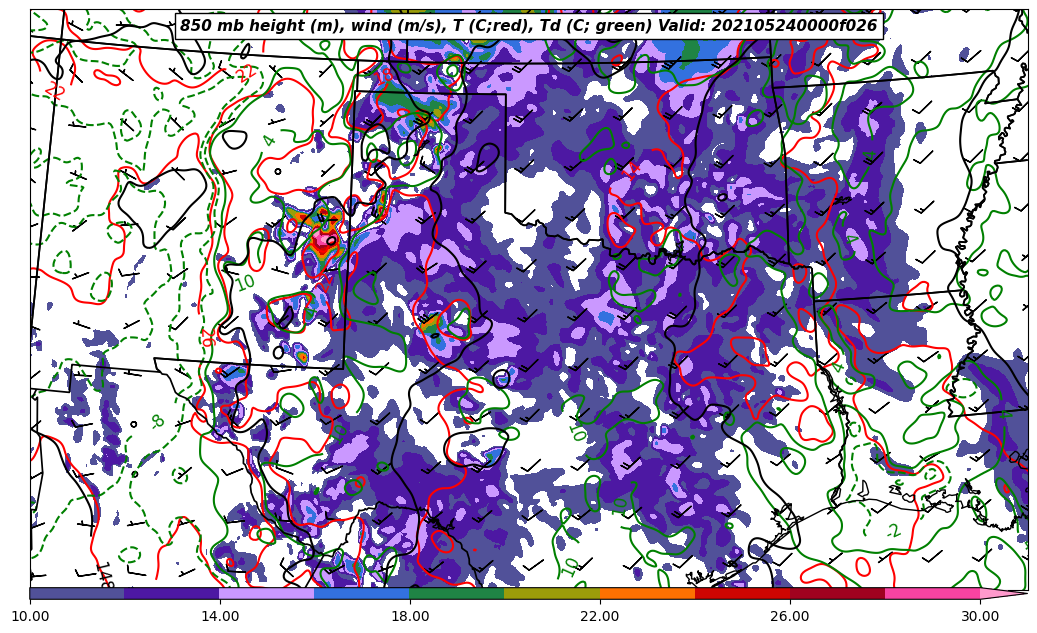This screenshot has height=633, width=1037.
Task: Select the pink 28–30 colorbar segment
Action: coord(933,594)
